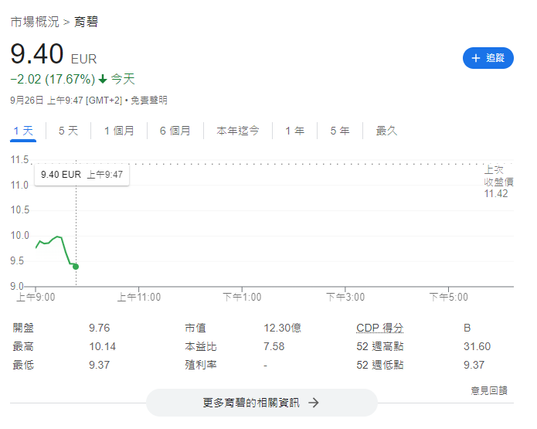
Task: Click the 意見回饋 feedback link
Action: pyautogui.click(x=489, y=390)
